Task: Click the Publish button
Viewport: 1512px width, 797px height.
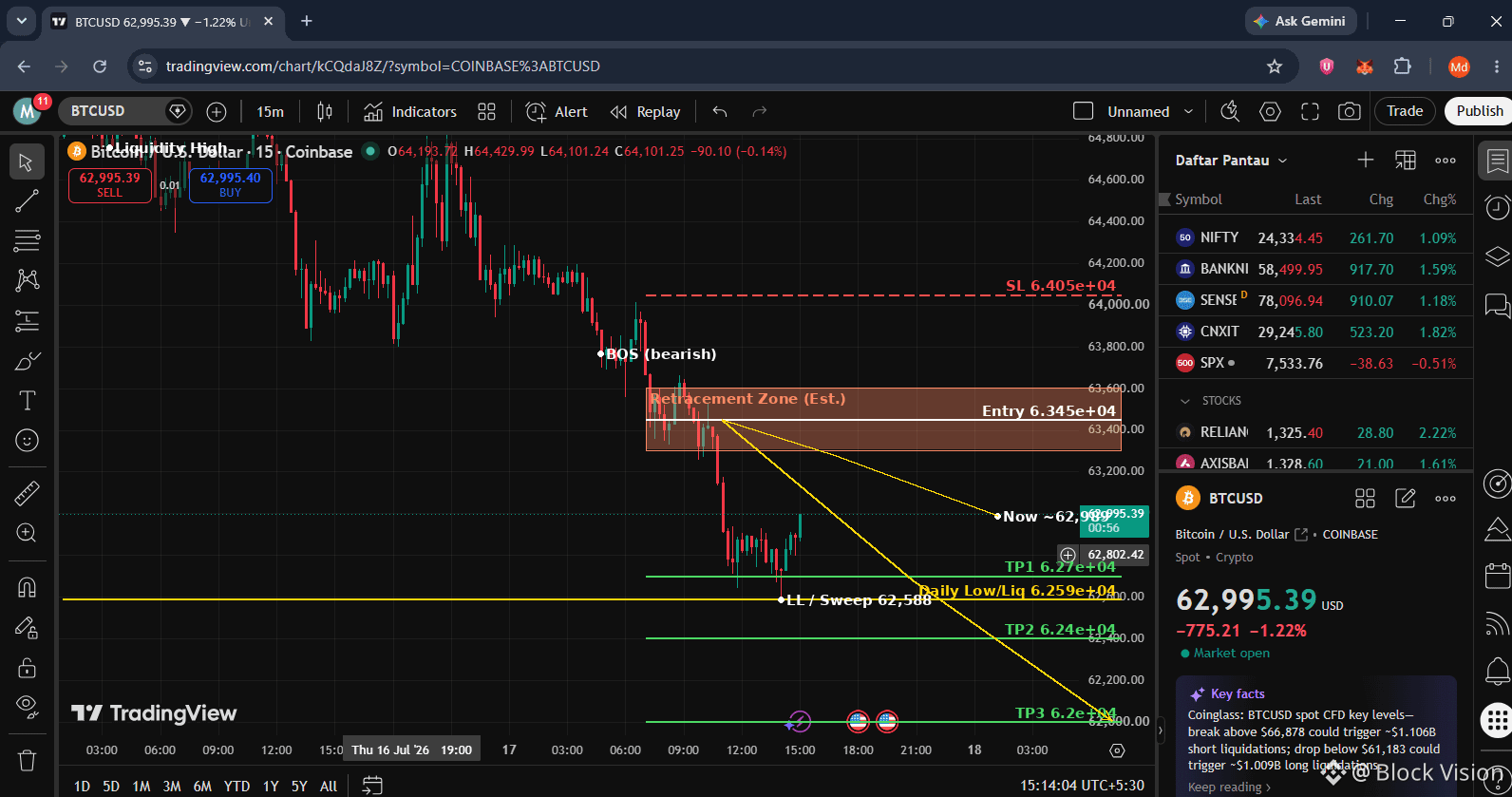Action: tap(1480, 111)
